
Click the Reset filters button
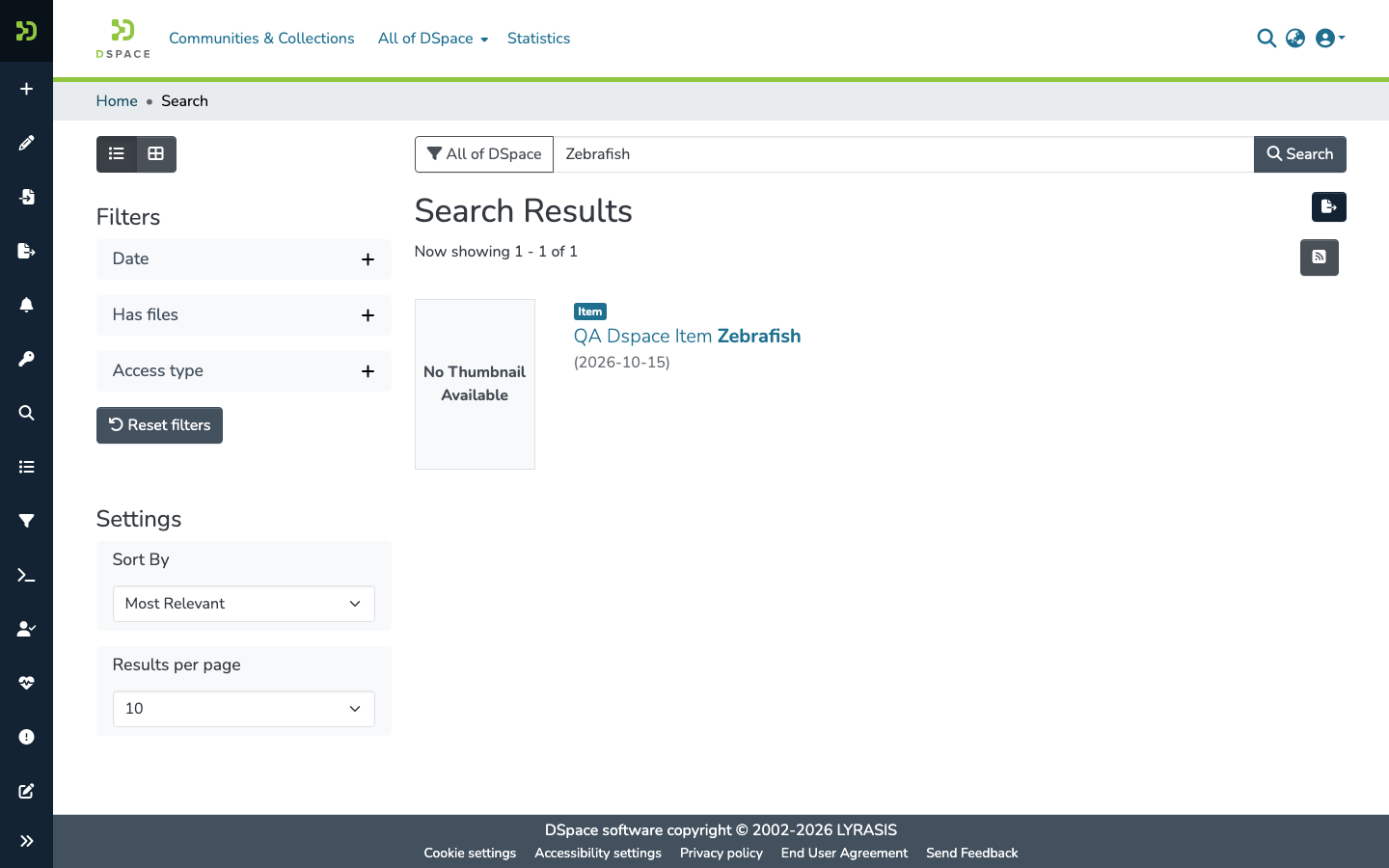click(x=159, y=425)
